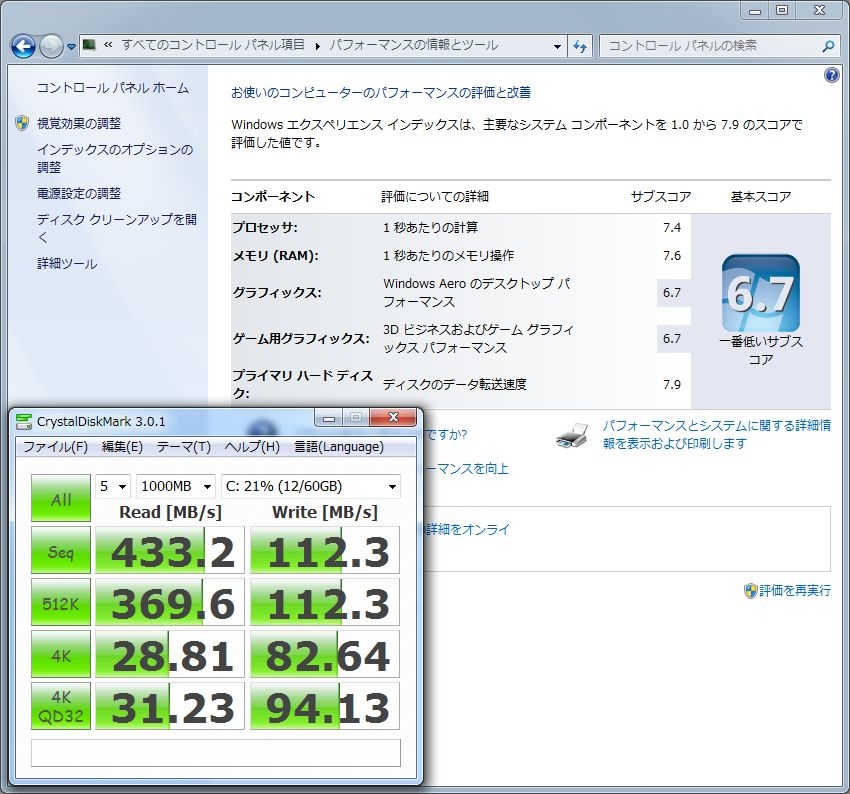The image size is (850, 794).
Task: Click the refresh button beside address bar
Action: click(581, 46)
